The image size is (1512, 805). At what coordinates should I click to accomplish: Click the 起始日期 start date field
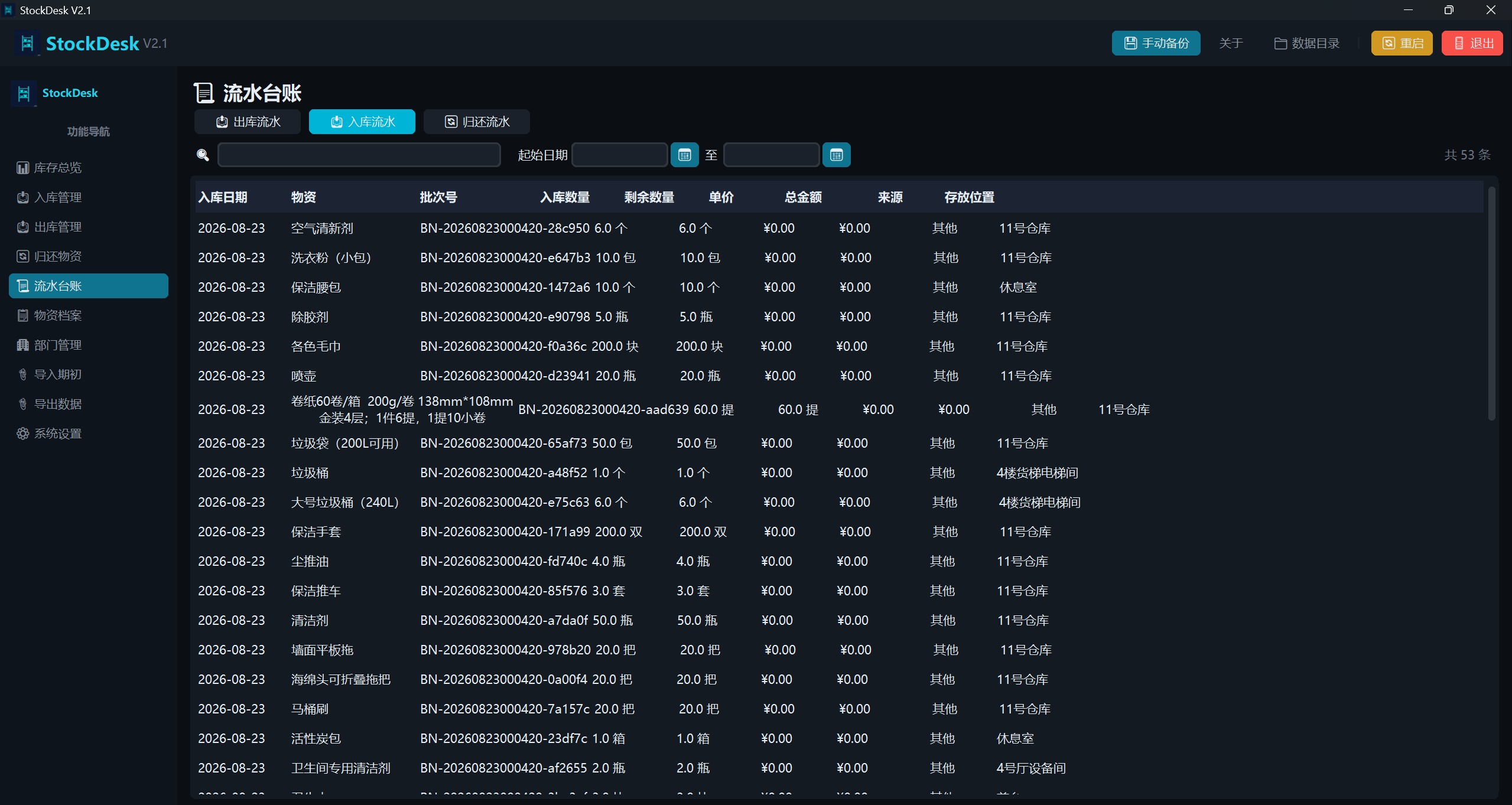620,155
